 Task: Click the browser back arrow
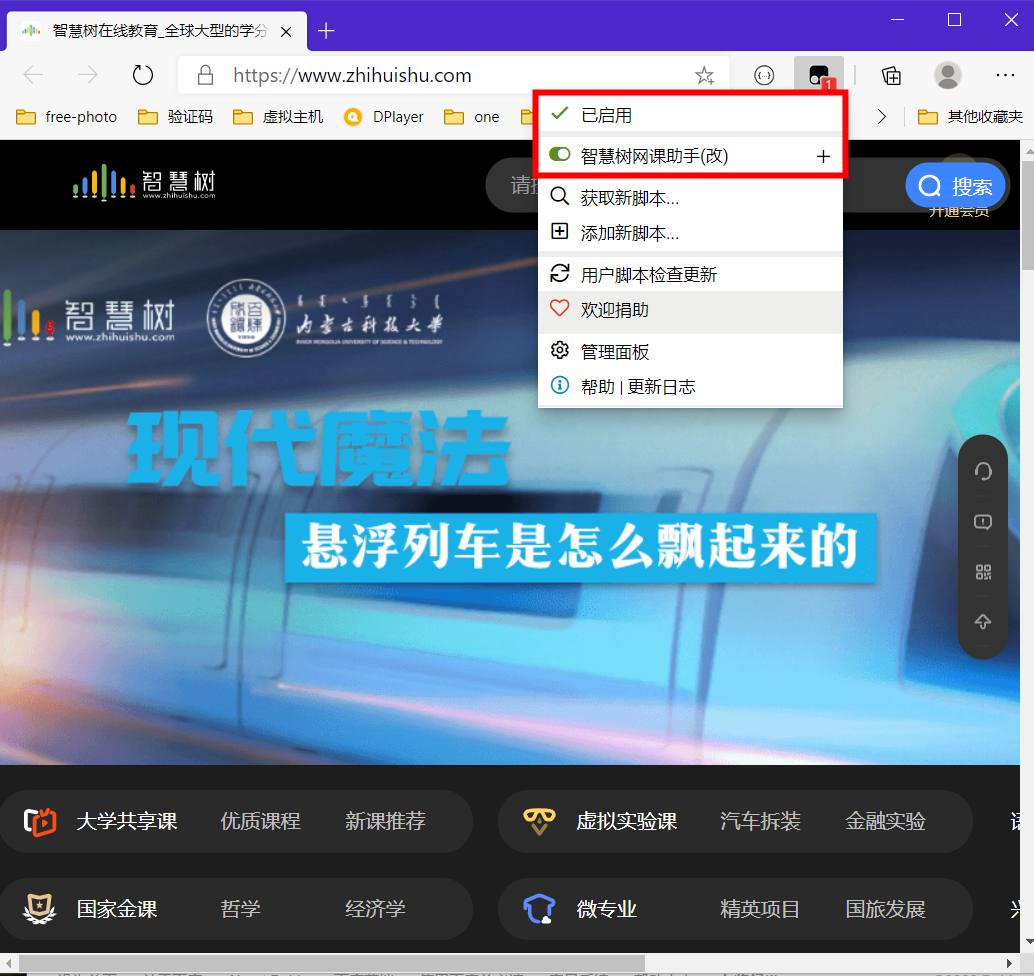tap(33, 75)
